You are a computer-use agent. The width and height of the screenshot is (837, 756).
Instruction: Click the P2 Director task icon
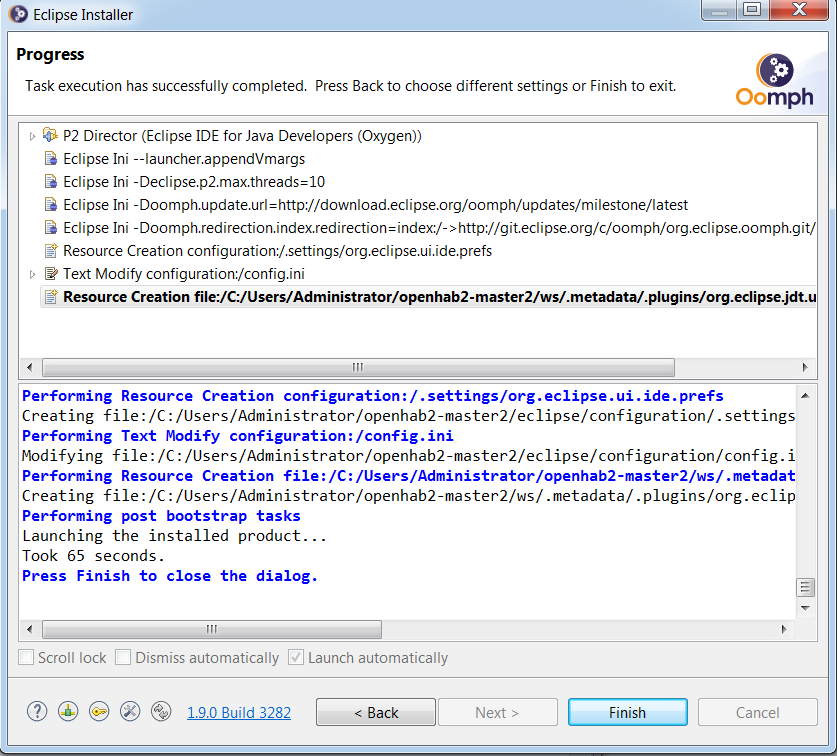click(x=50, y=136)
